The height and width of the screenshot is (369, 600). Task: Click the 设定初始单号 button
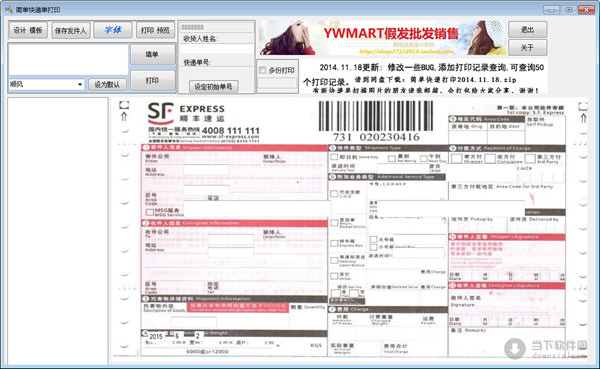pos(214,87)
